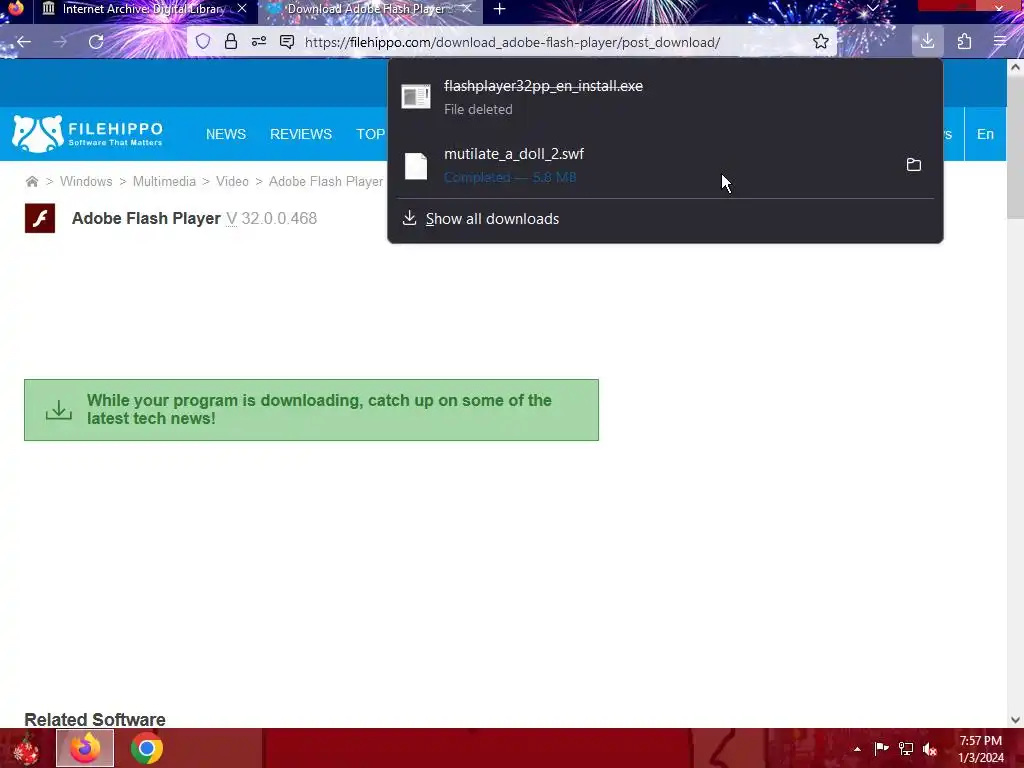Click scrollbar up arrow
Viewport: 1024px width, 768px height.
pyautogui.click(x=1015, y=67)
